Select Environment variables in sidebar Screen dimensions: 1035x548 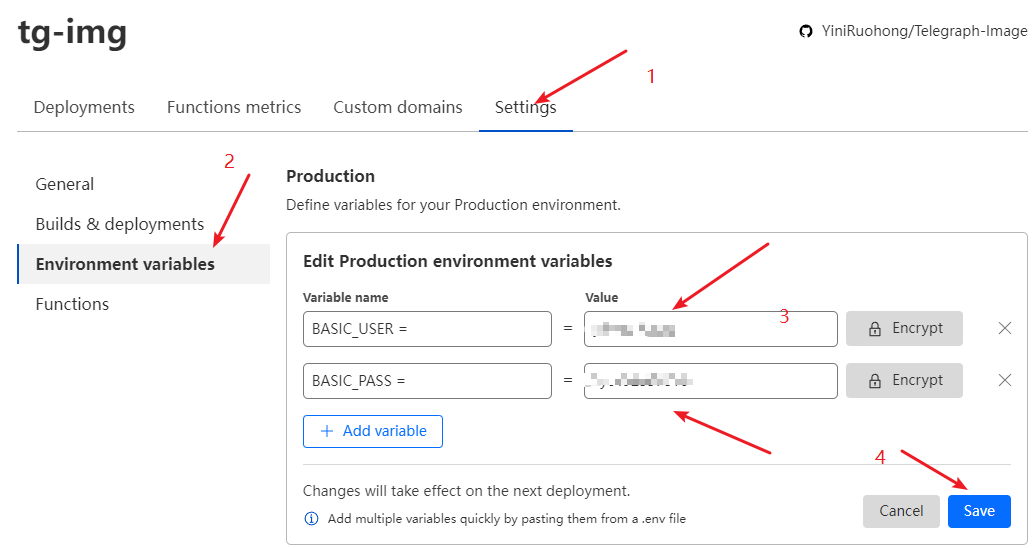[x=125, y=264]
